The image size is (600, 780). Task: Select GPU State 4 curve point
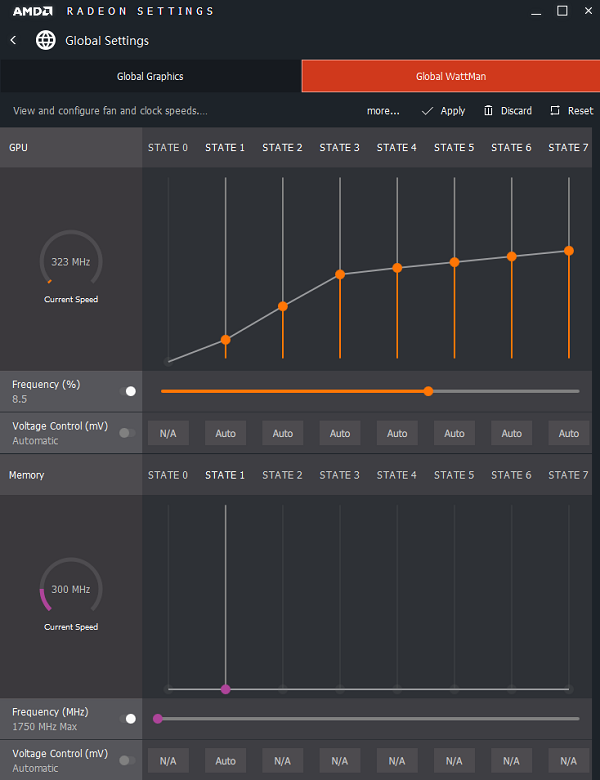(397, 268)
